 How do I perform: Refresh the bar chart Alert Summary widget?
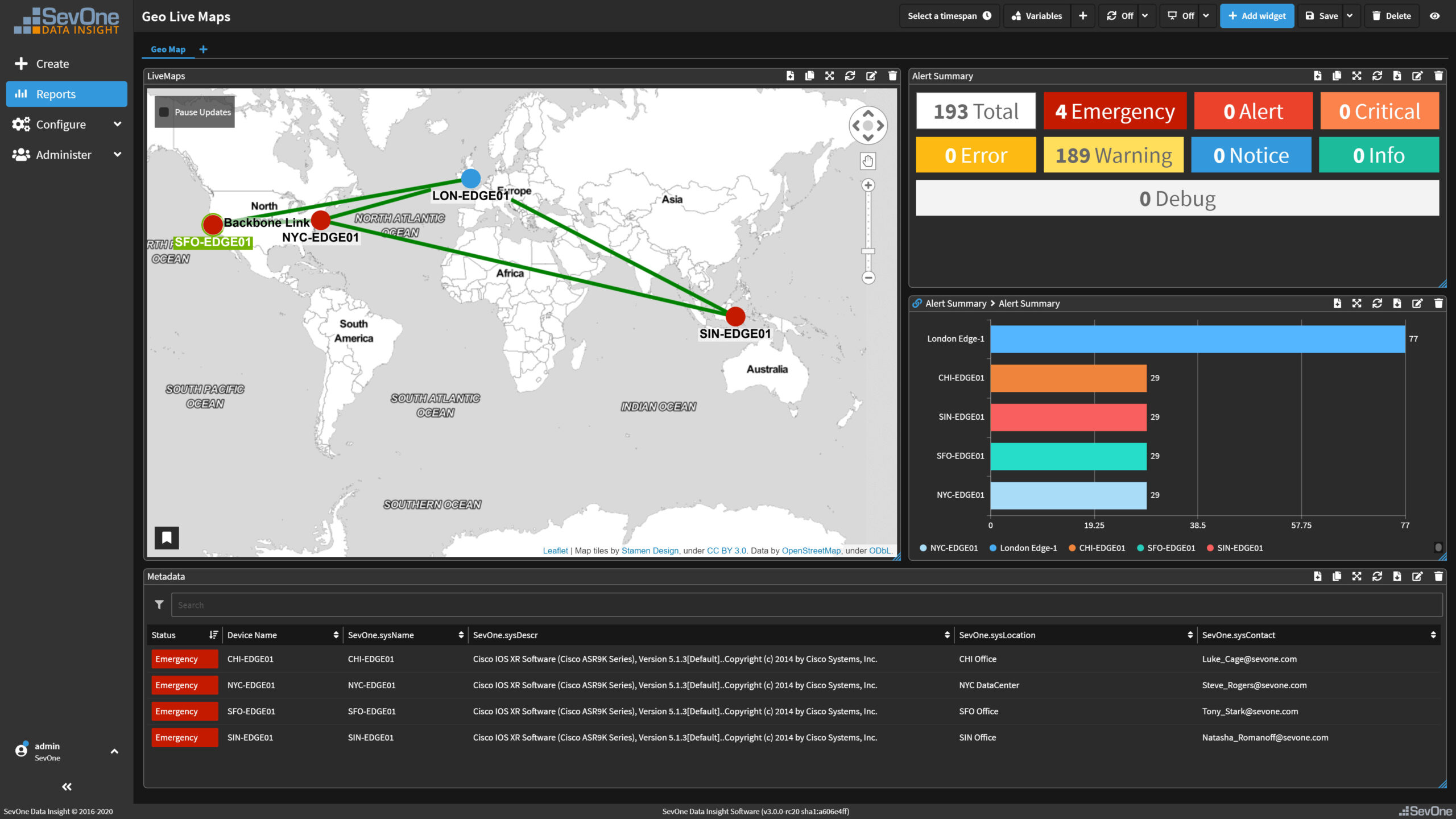click(1377, 303)
